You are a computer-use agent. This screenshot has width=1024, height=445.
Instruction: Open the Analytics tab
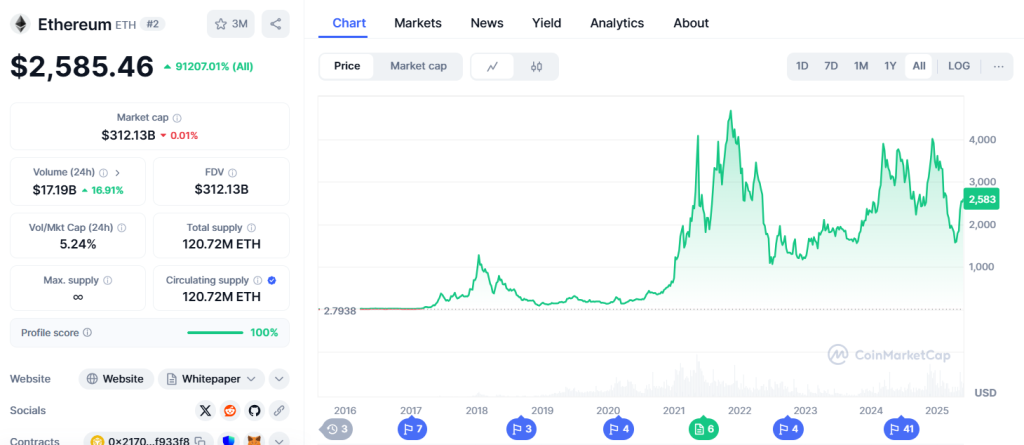coord(618,23)
